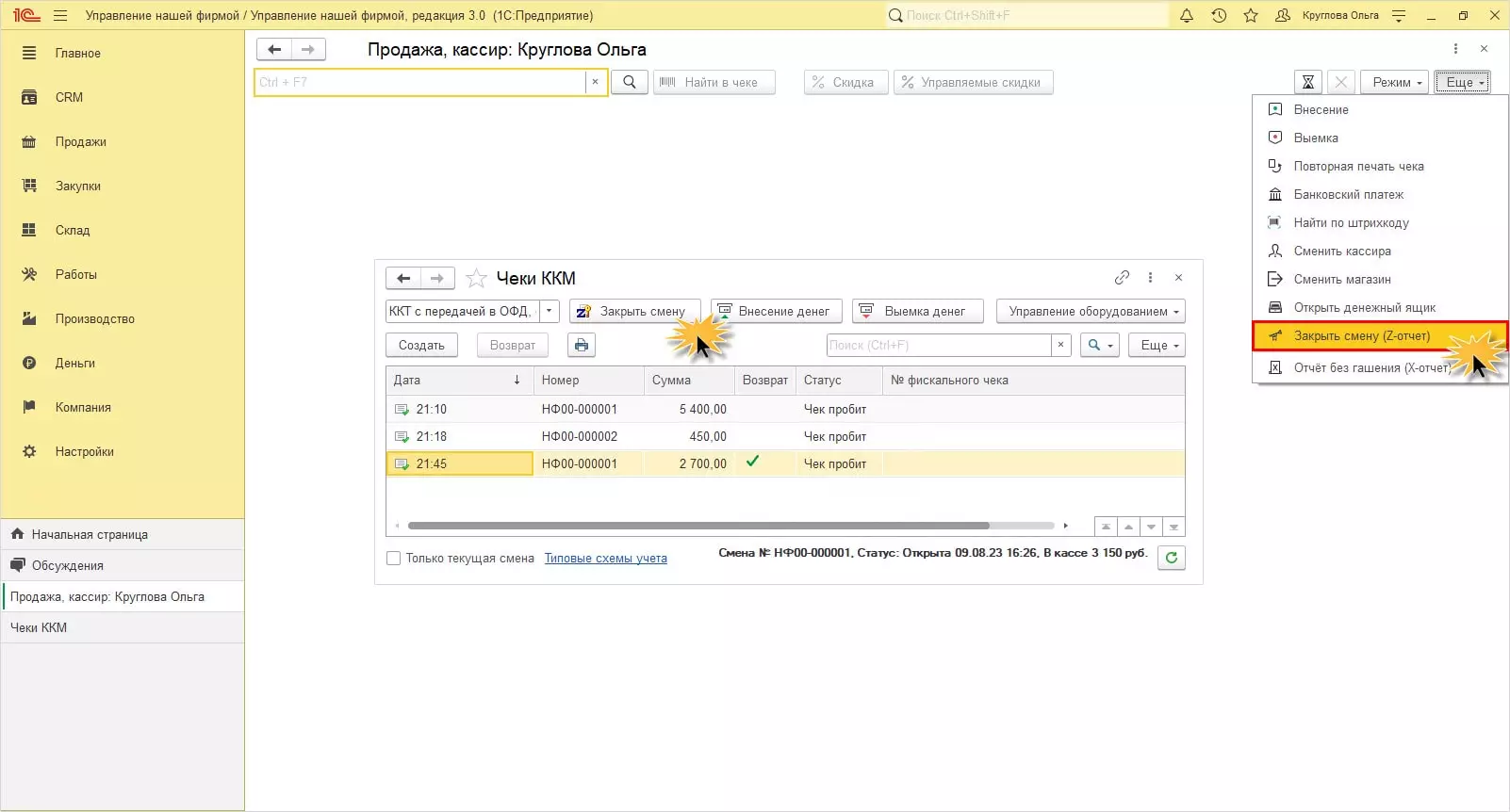Screen dimensions: 1510x812
Task: Open the Управление оборудованием dropdown
Action: point(1091,311)
